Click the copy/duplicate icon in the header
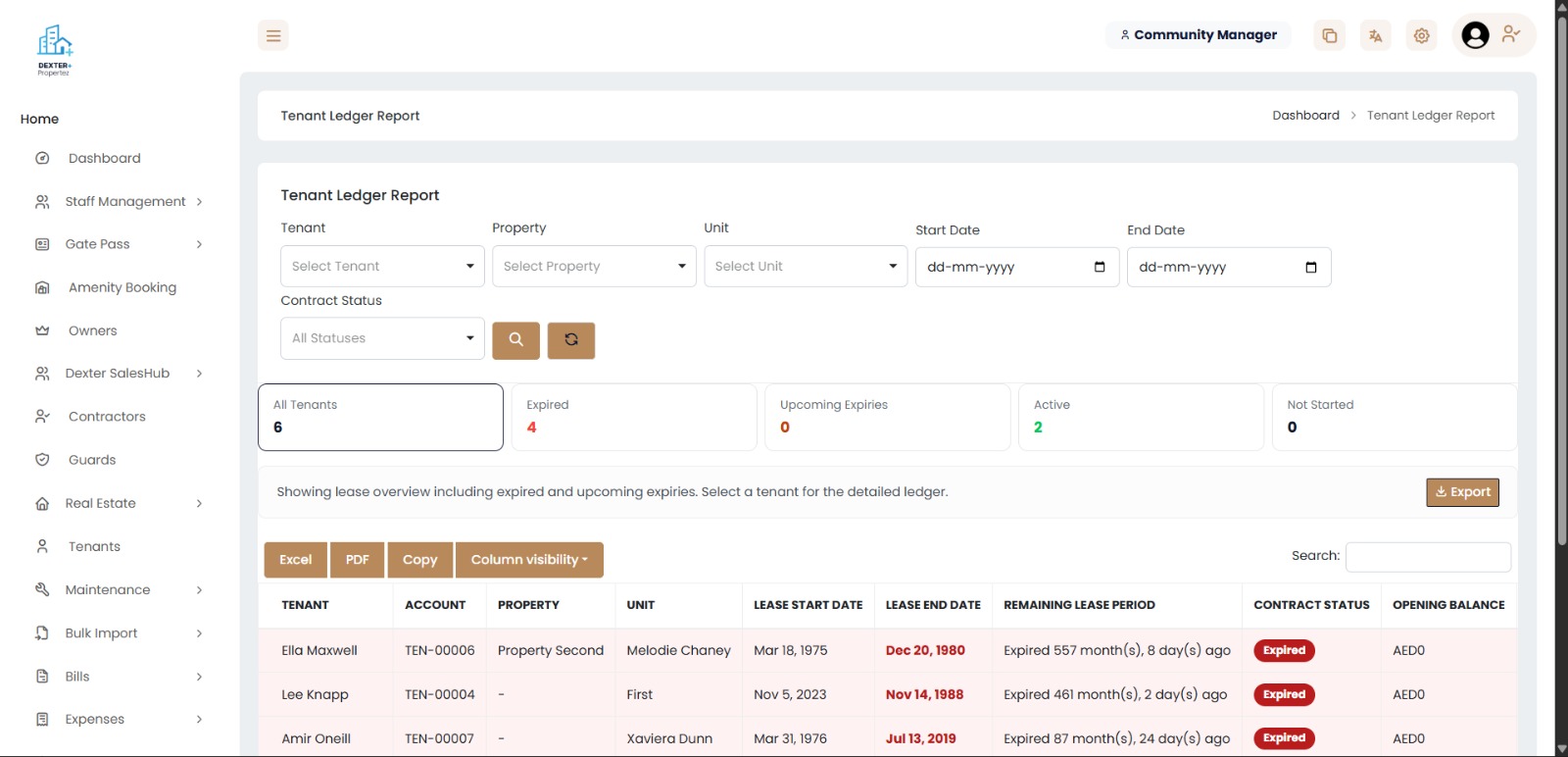1568x757 pixels. [x=1329, y=36]
